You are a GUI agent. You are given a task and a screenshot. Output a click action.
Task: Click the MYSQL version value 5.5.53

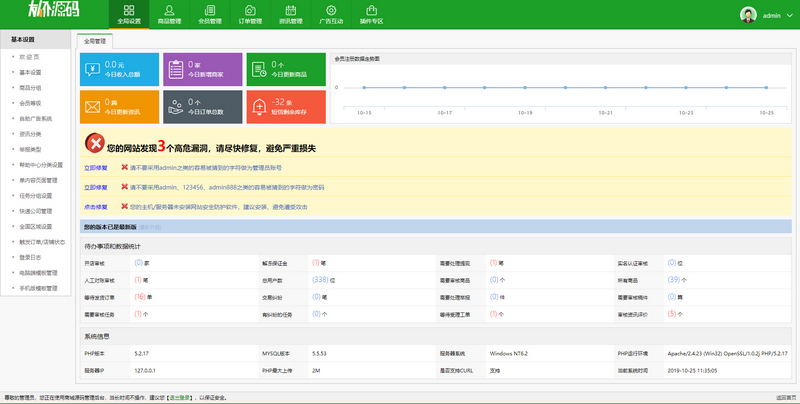click(319, 353)
